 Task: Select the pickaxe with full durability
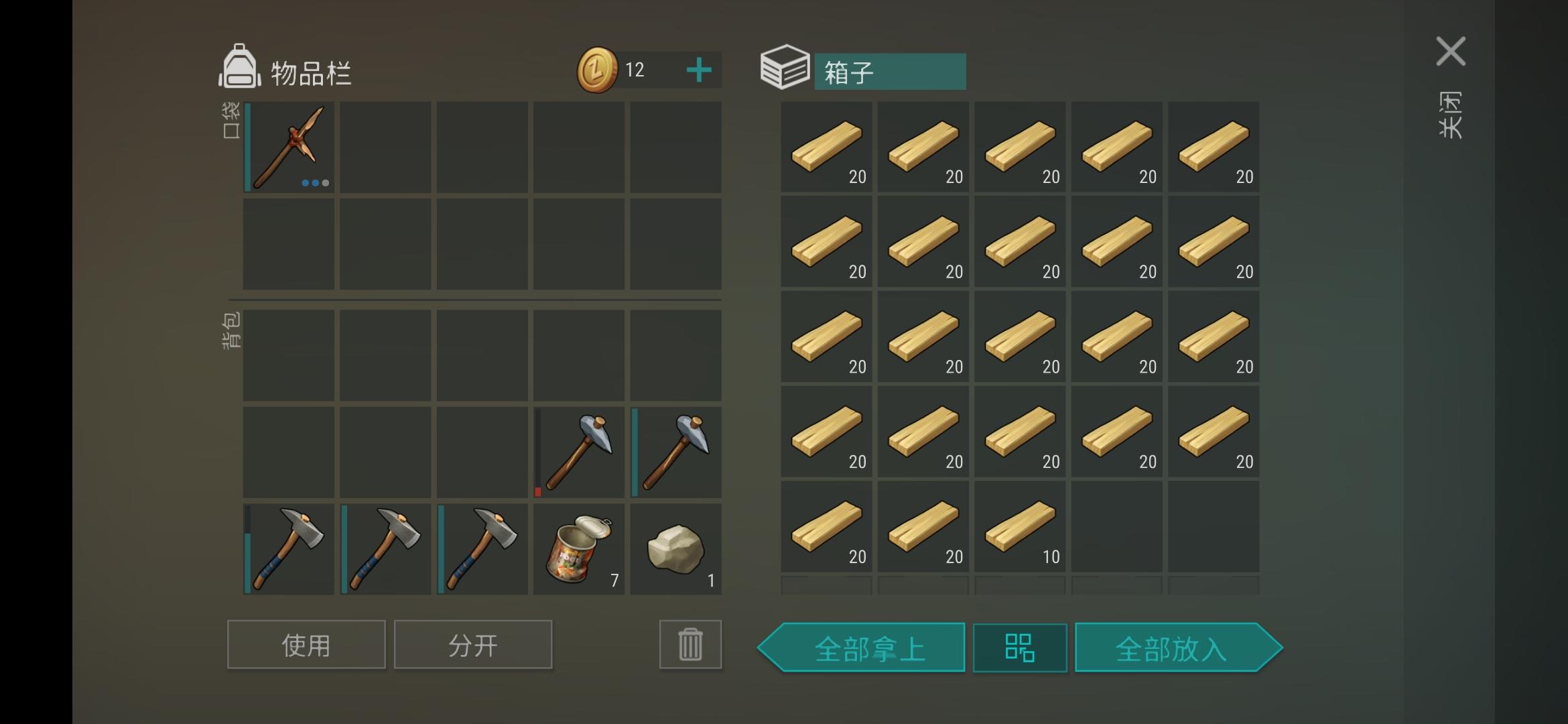[x=675, y=452]
